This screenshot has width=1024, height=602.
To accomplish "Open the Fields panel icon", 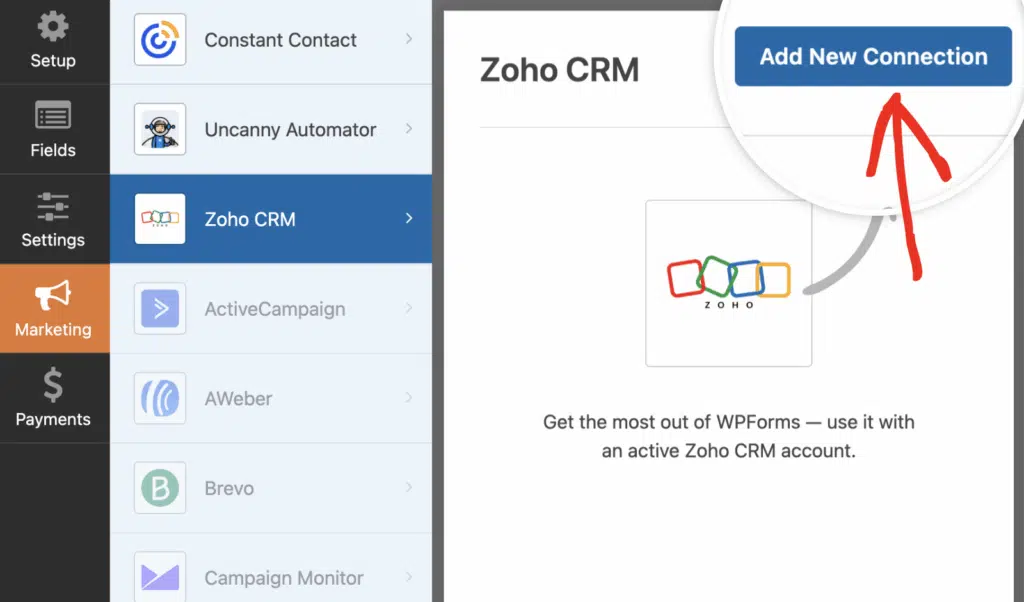I will 53,116.
